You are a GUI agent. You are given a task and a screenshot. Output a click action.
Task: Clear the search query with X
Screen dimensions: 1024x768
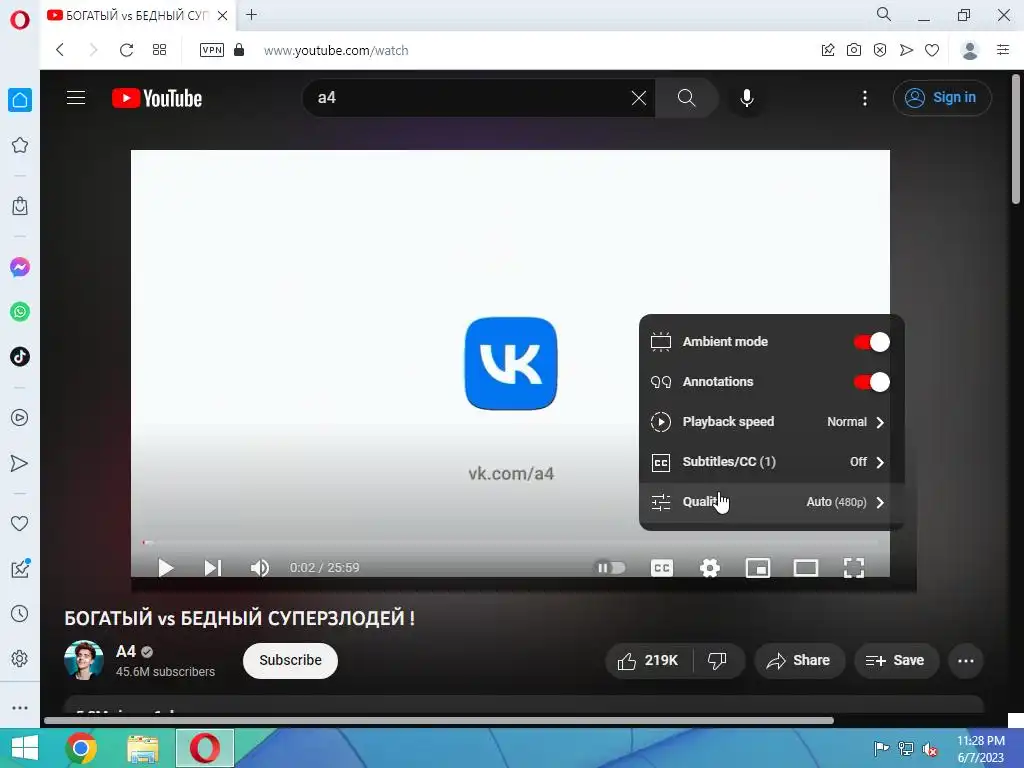[x=639, y=98]
